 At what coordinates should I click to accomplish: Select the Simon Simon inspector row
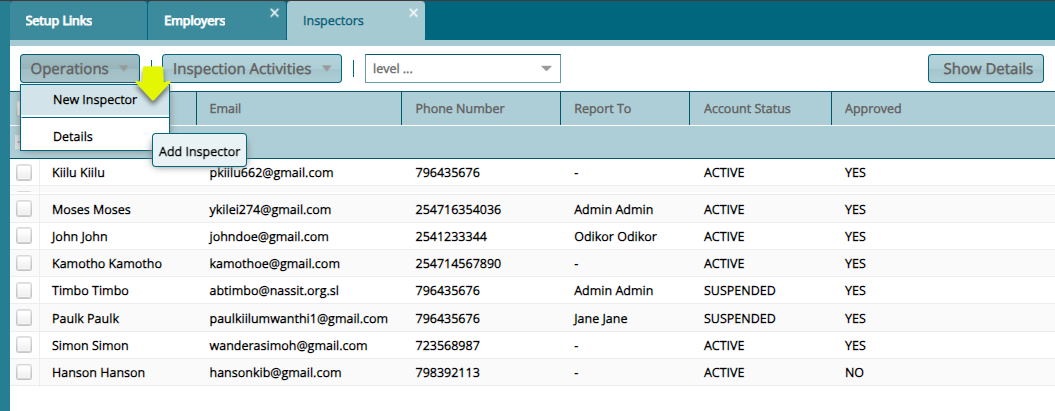[91, 345]
